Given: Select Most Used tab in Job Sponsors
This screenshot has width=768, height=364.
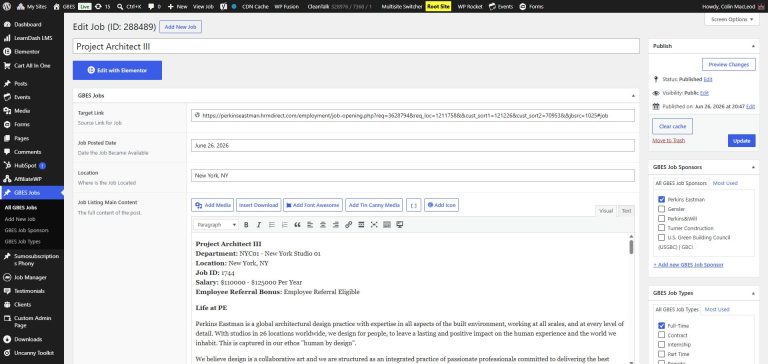Looking at the screenshot, I should (x=725, y=183).
